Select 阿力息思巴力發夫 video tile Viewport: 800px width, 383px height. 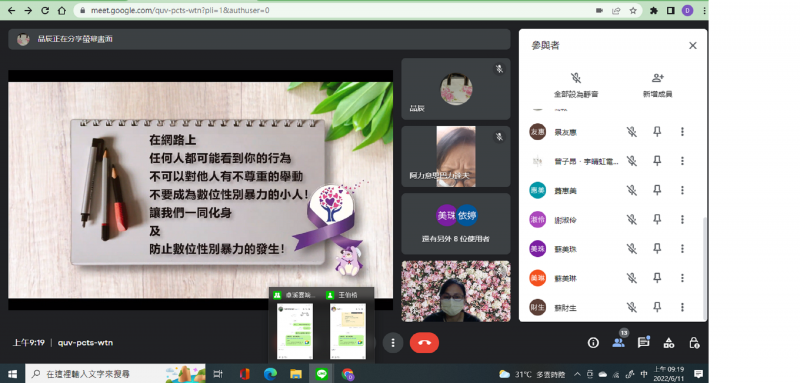(x=456, y=156)
